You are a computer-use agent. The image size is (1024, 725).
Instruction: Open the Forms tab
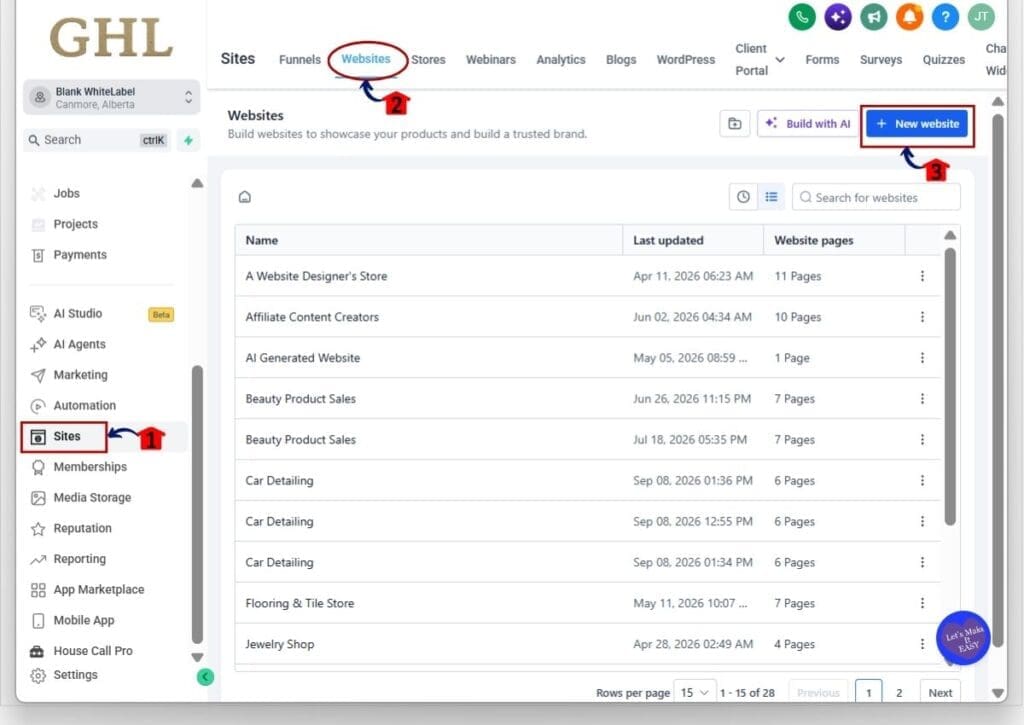tap(822, 59)
